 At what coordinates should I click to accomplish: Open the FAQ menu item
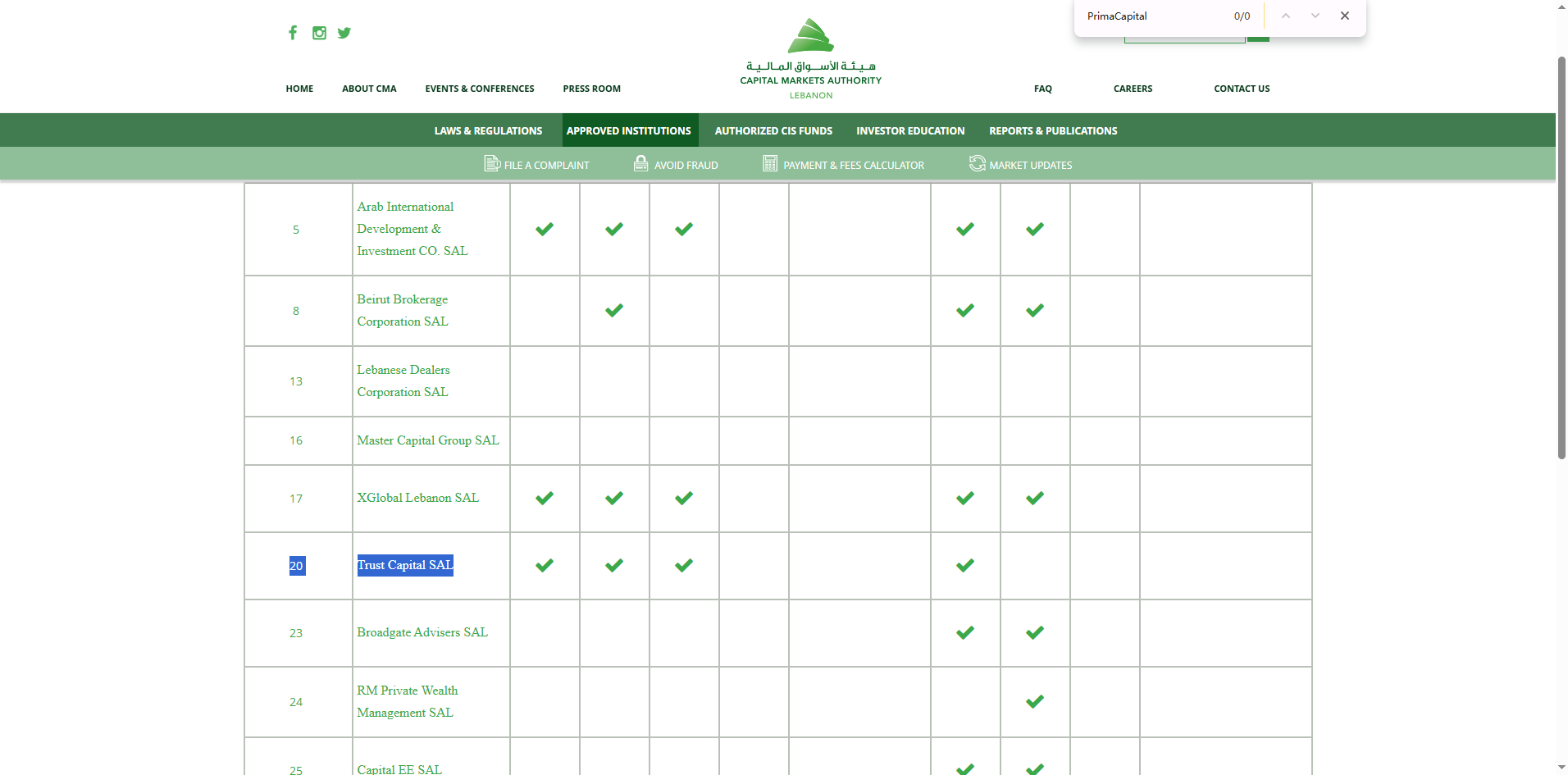point(1043,89)
